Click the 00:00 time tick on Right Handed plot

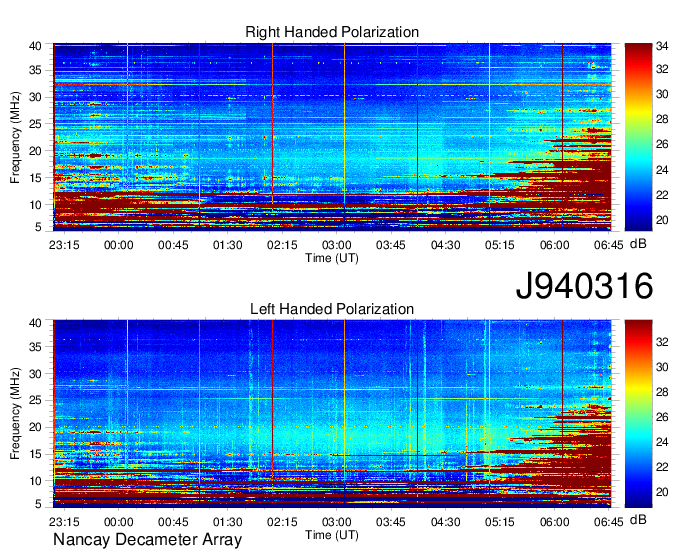pyautogui.click(x=118, y=245)
